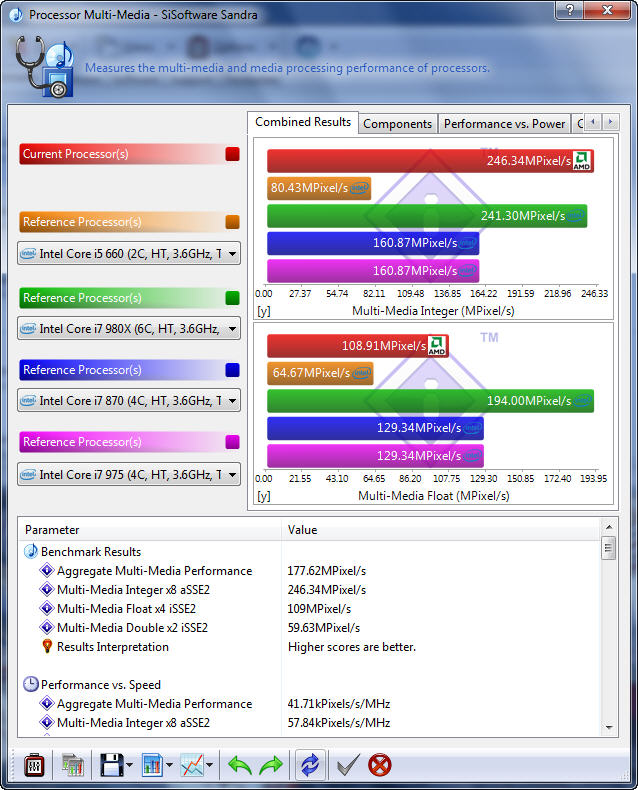Click the Results Interpretation pin icon
The width and height of the screenshot is (638, 790).
click(x=47, y=646)
